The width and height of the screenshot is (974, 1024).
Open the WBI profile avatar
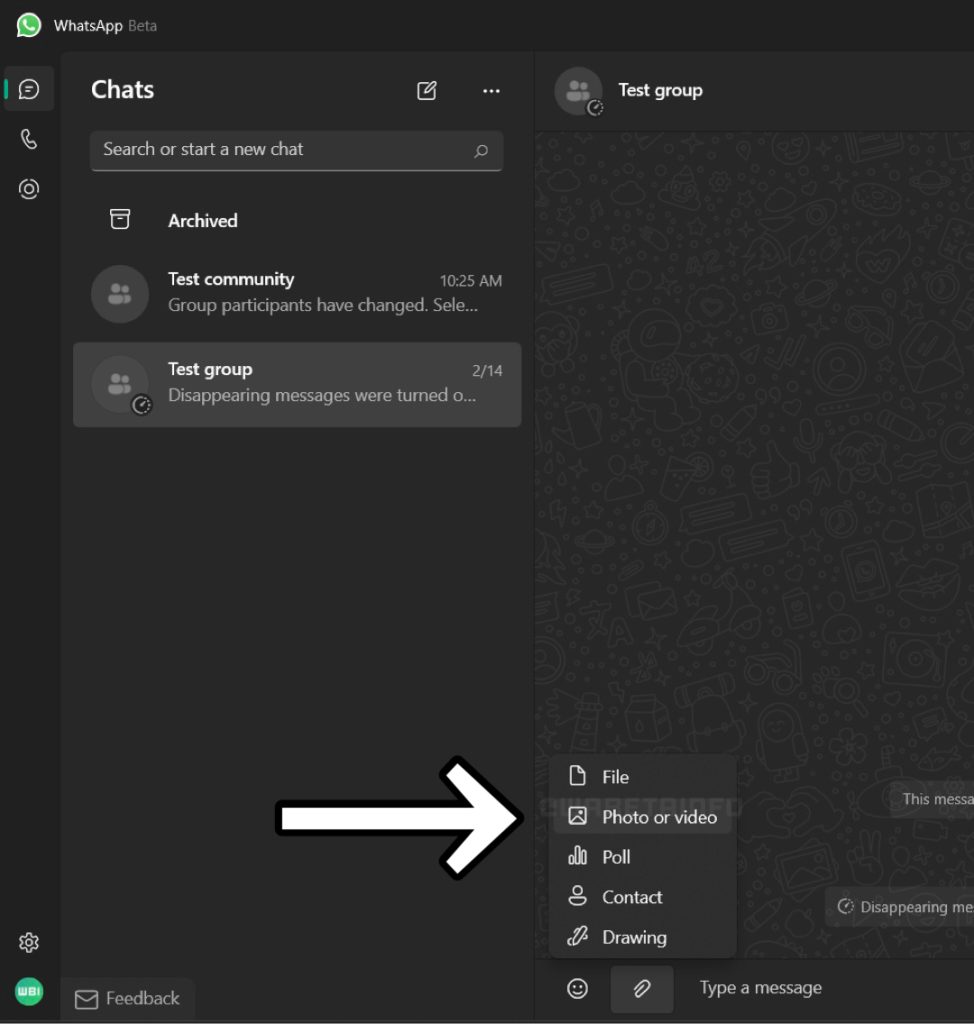29,991
